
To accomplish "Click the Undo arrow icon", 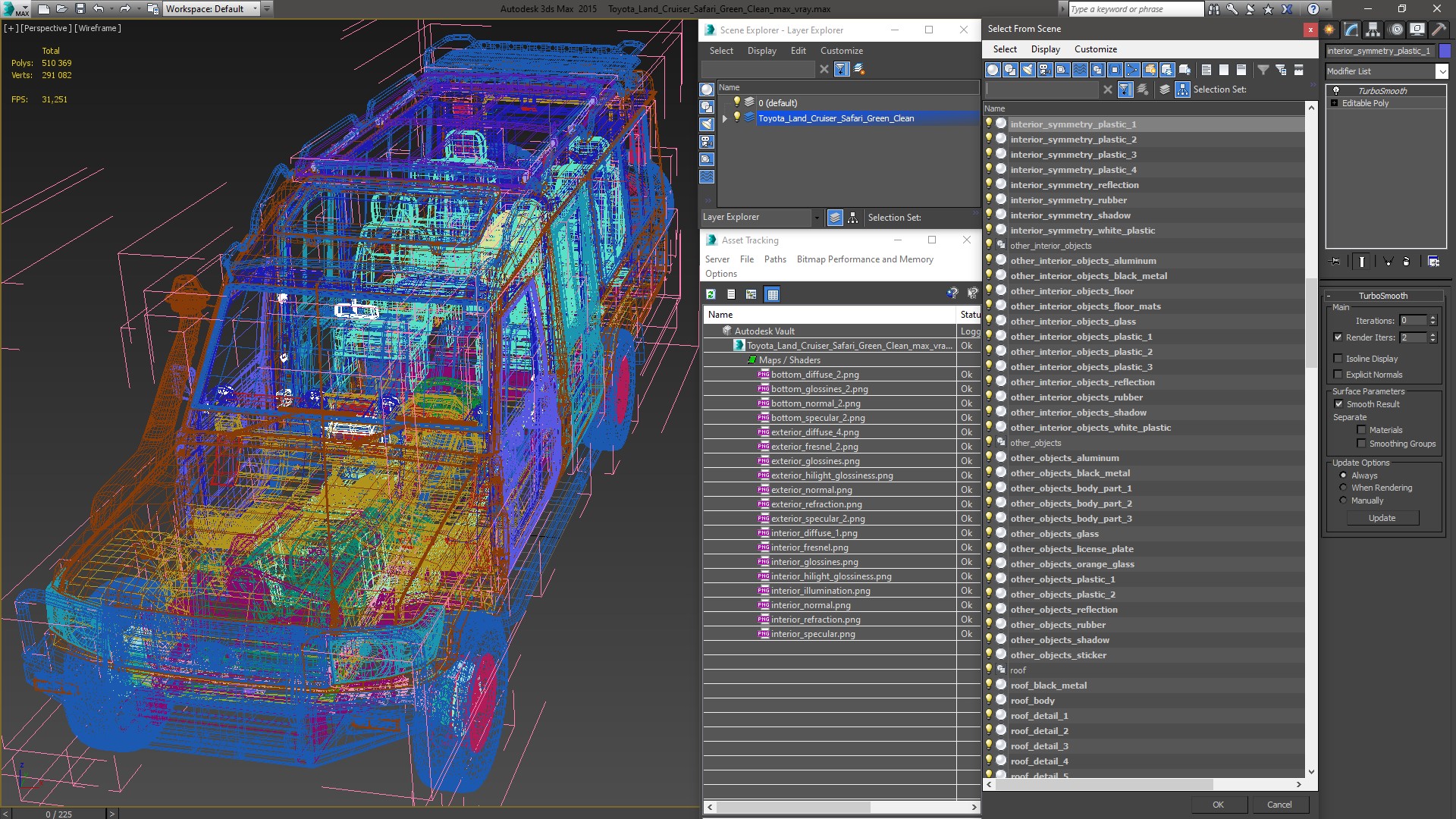I will coord(99,9).
